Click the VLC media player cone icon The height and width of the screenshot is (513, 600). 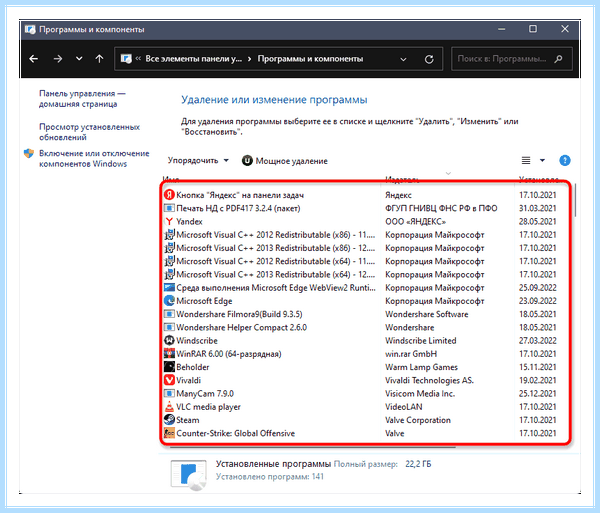pyautogui.click(x=169, y=407)
